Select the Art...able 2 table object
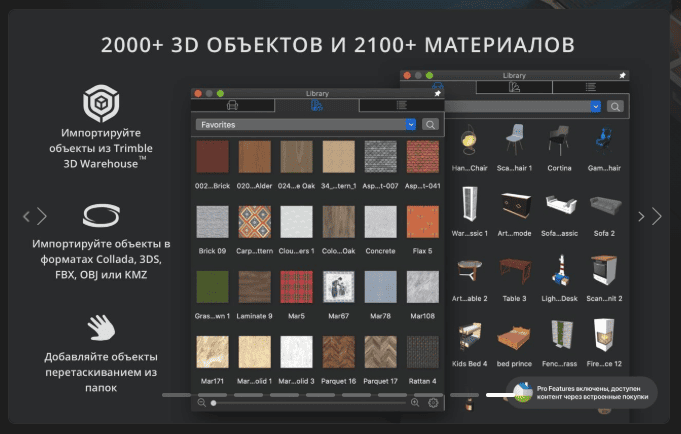681x434 pixels. [469, 270]
